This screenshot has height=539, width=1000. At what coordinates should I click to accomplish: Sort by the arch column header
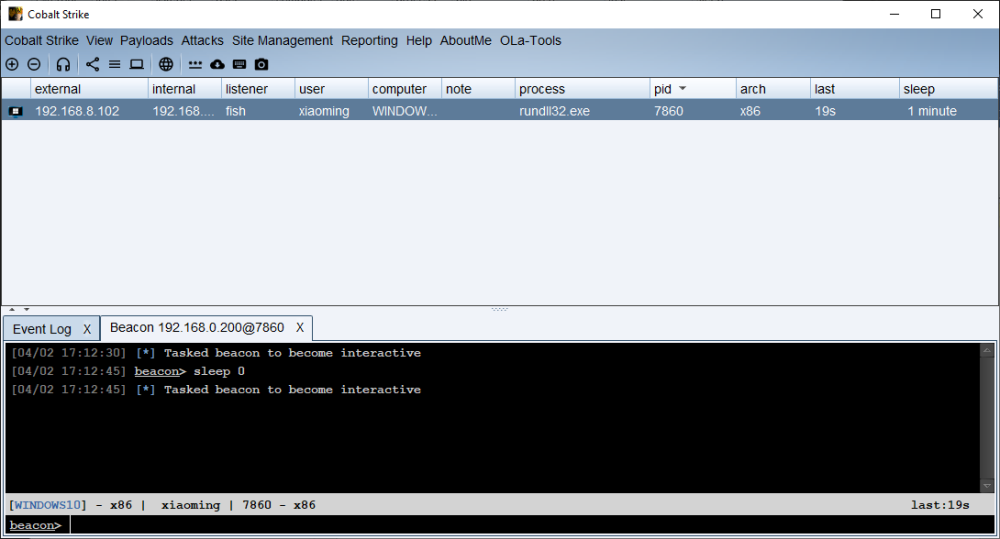[x=773, y=89]
